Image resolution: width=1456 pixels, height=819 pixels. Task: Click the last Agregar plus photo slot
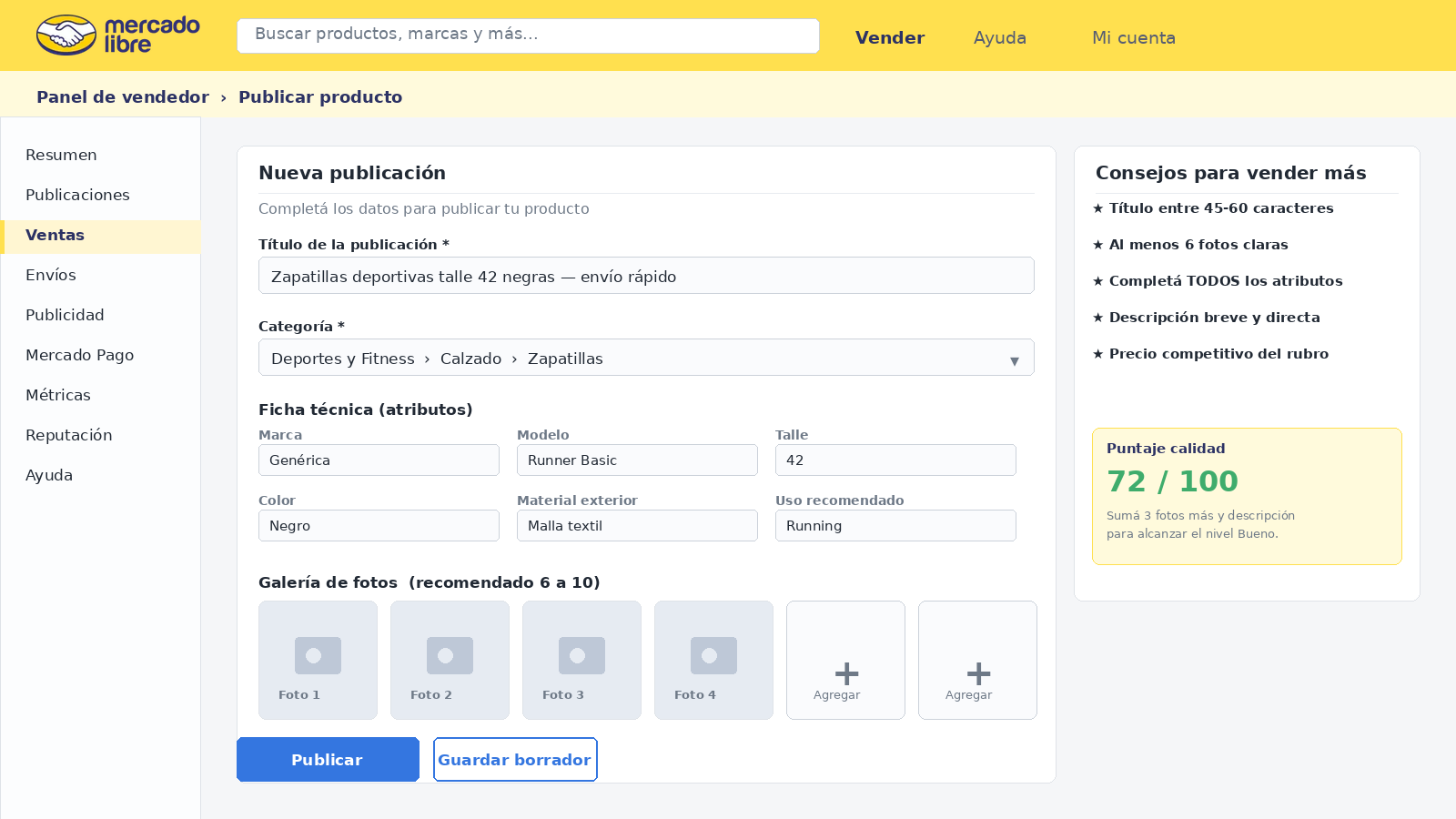[x=977, y=660]
